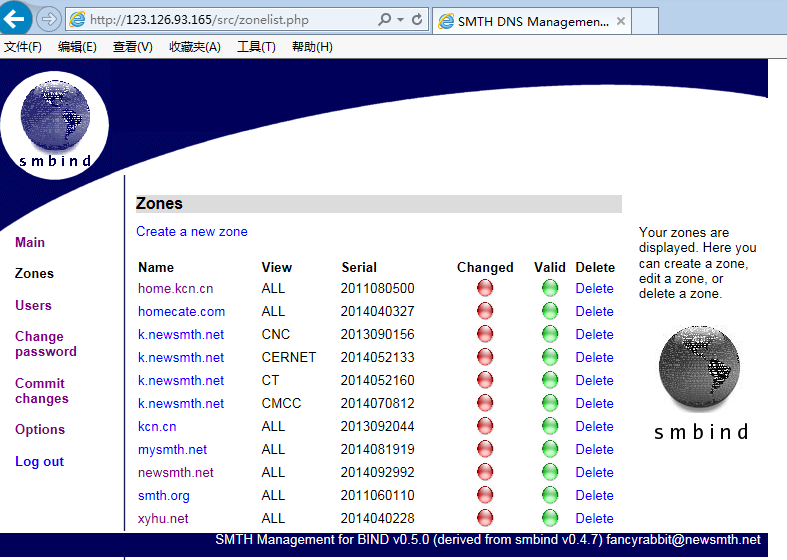Click the browser forward arrow button
Image resolution: width=787 pixels, height=560 pixels.
tap(49, 19)
